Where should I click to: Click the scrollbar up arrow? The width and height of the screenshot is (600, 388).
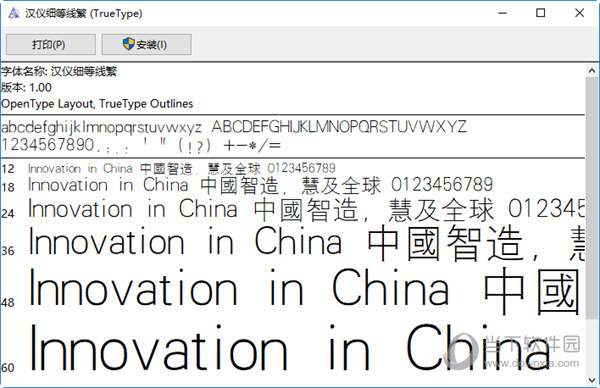(592, 70)
